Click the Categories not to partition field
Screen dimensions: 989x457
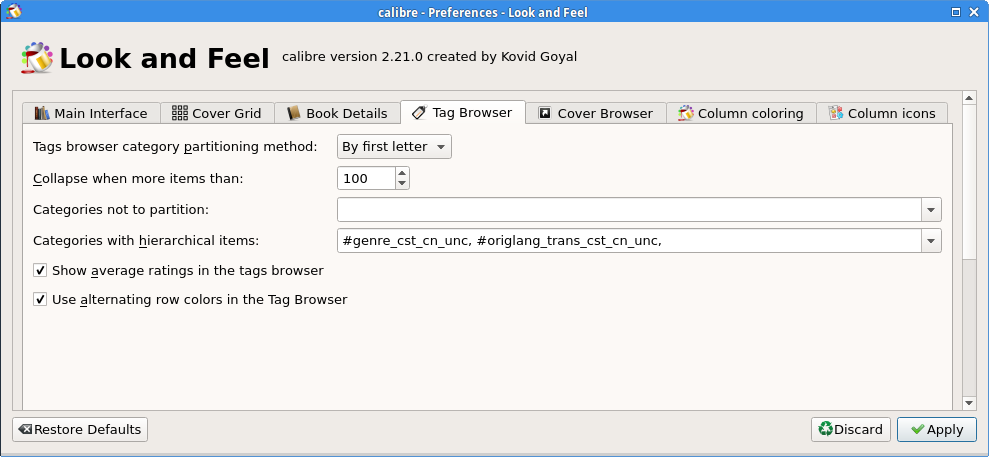(628, 210)
